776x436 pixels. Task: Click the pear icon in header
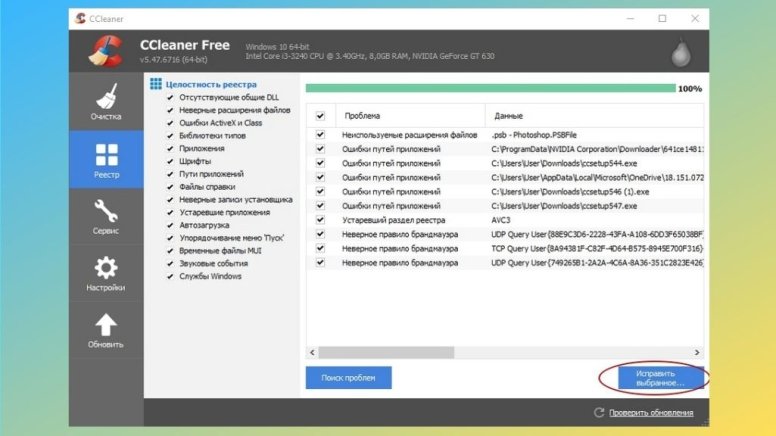[x=681, y=52]
